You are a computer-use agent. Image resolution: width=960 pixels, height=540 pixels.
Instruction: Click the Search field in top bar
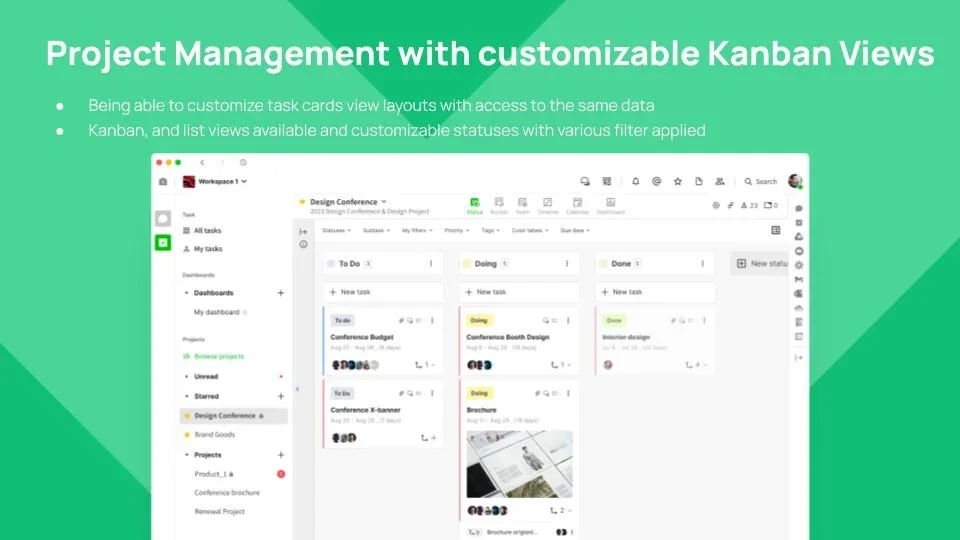pyautogui.click(x=760, y=181)
